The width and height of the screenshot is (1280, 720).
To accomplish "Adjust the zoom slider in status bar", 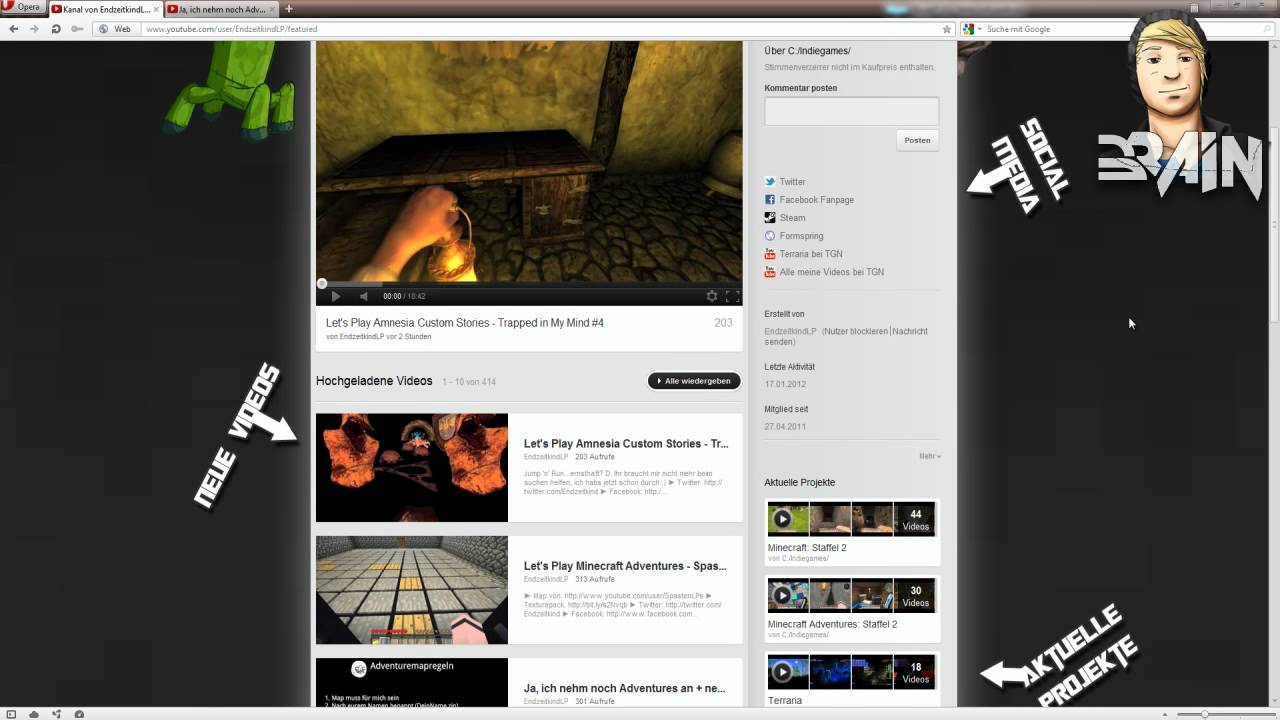I will pyautogui.click(x=1206, y=714).
